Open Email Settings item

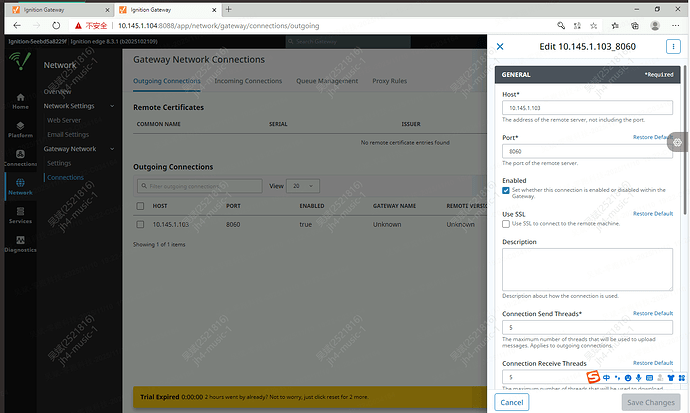click(68, 135)
